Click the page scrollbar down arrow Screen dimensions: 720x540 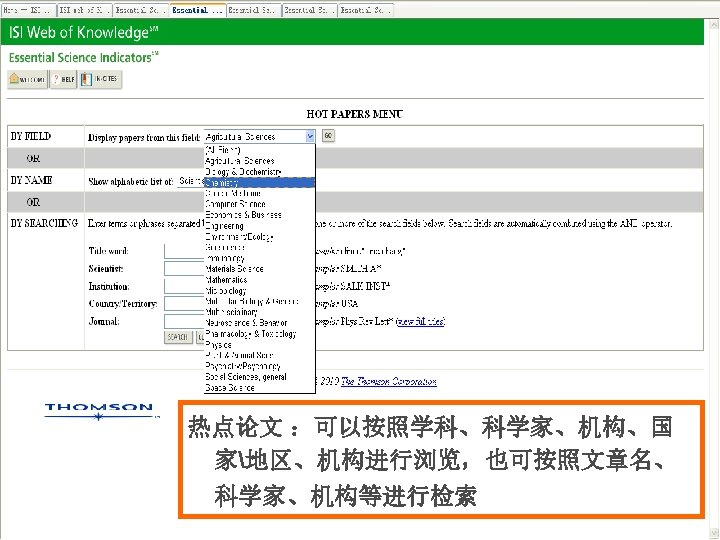[714, 533]
